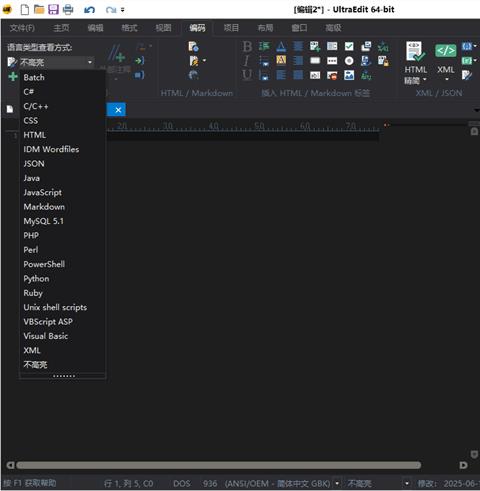The image size is (480, 491).
Task: Choose Perl highlighting
Action: click(63, 250)
